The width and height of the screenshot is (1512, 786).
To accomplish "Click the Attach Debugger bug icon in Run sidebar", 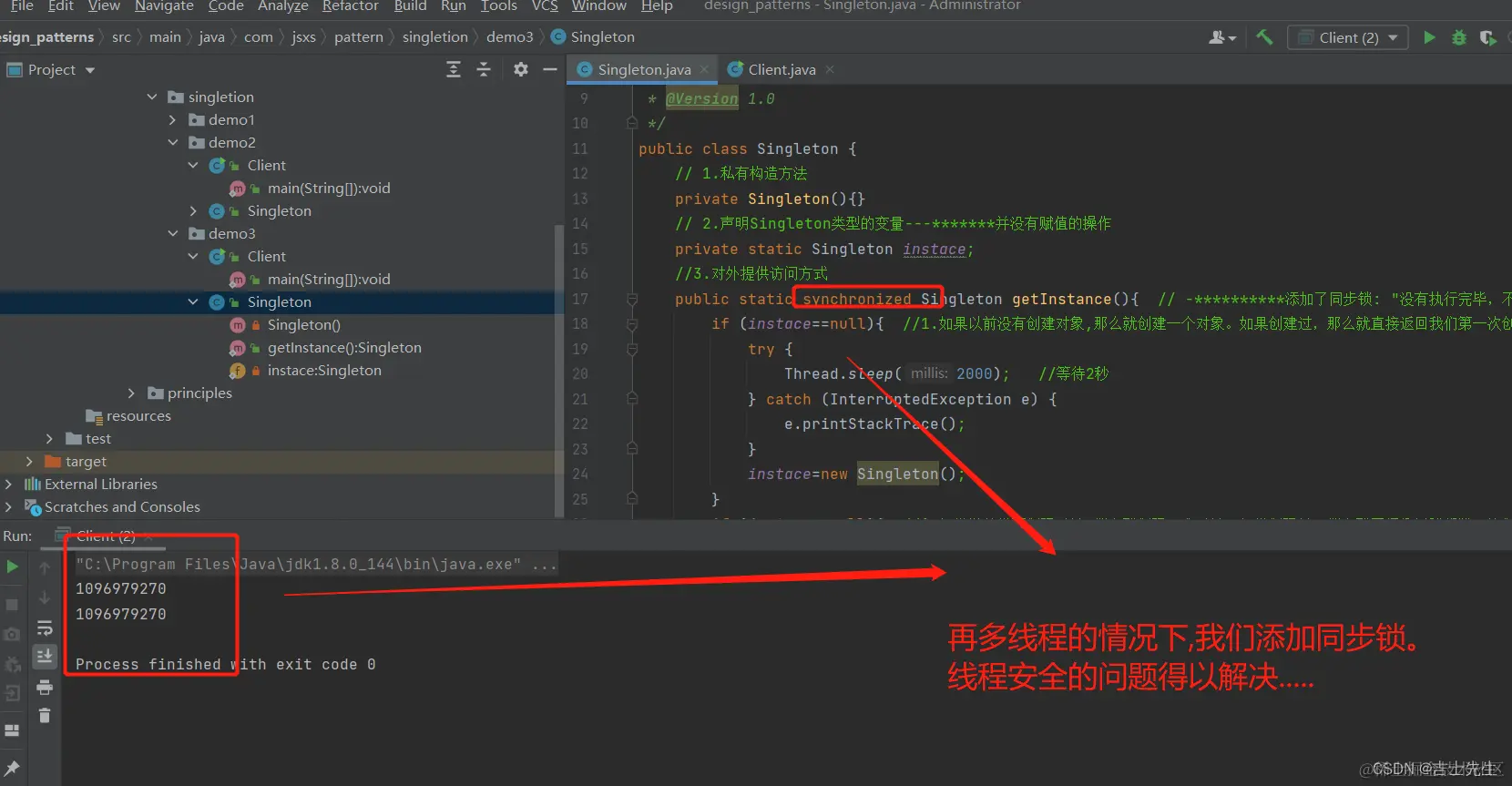I will [x=12, y=664].
